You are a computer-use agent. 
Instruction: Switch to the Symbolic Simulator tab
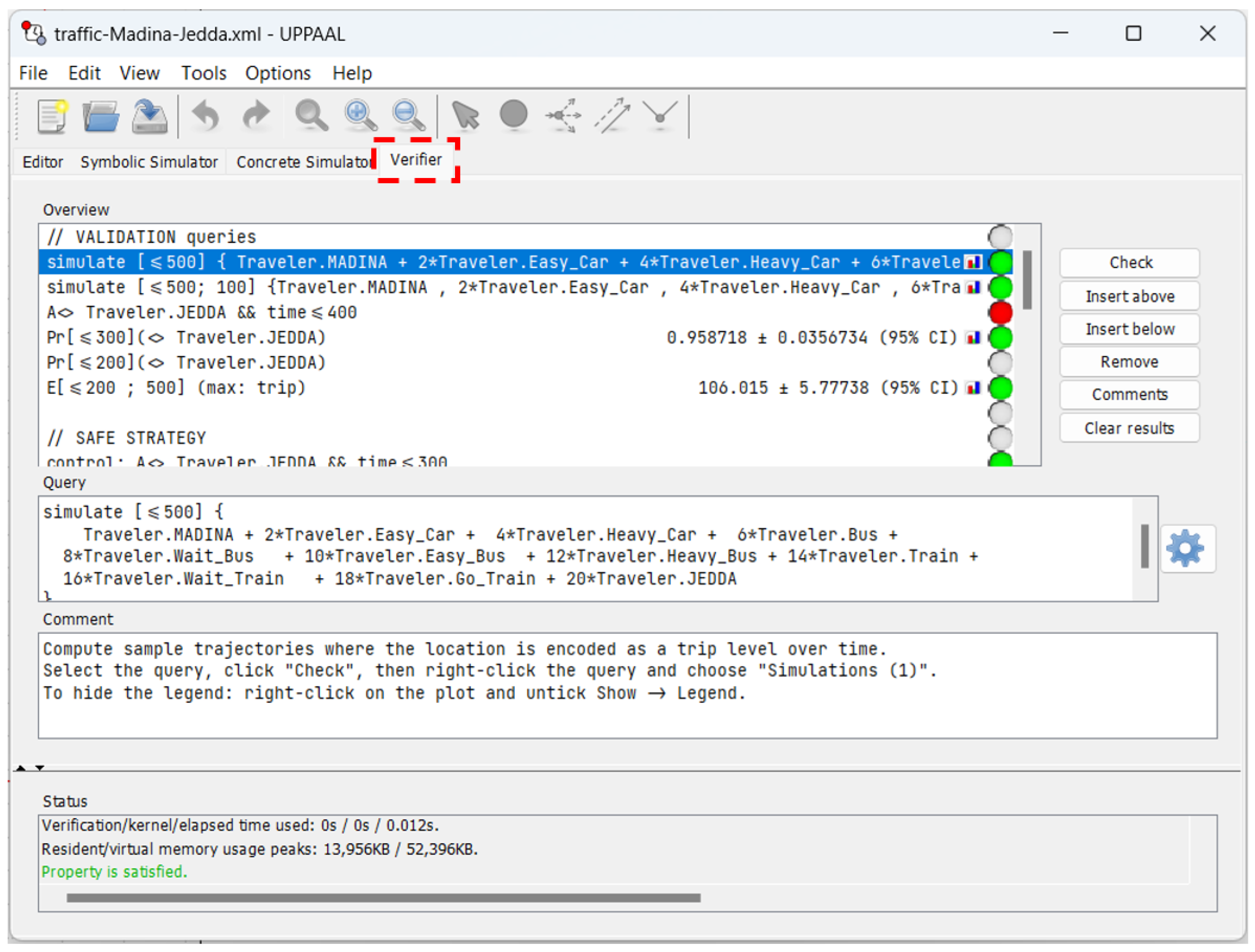tap(149, 162)
